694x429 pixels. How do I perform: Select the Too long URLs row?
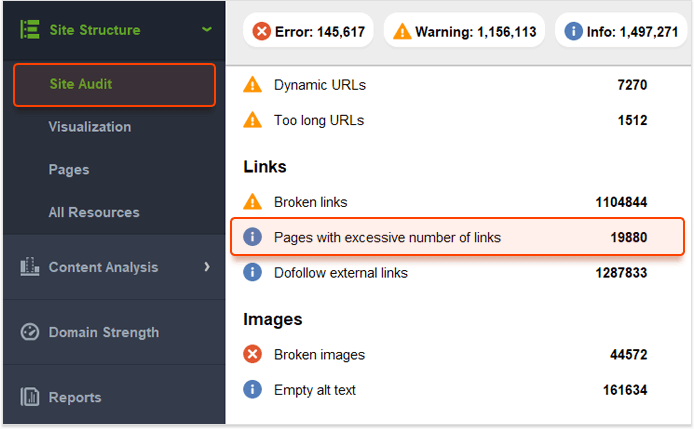tap(445, 120)
